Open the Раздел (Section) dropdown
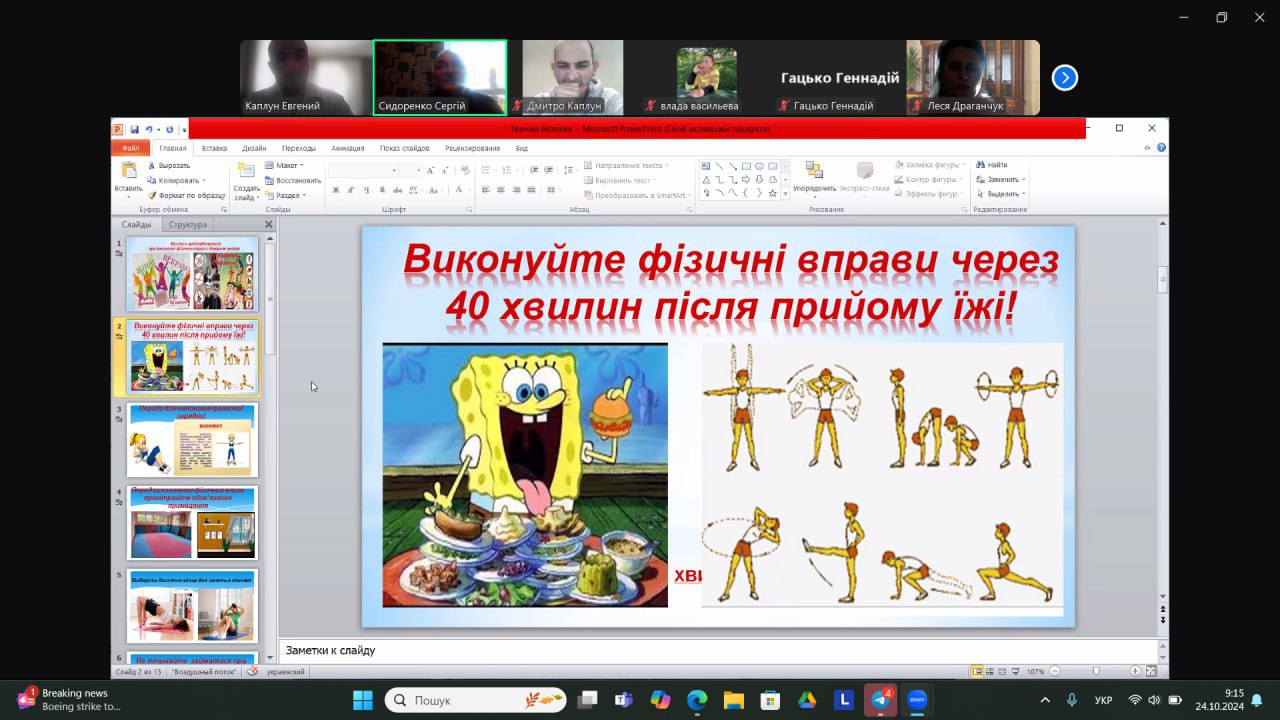Screen dimensions: 1280x720 284,195
